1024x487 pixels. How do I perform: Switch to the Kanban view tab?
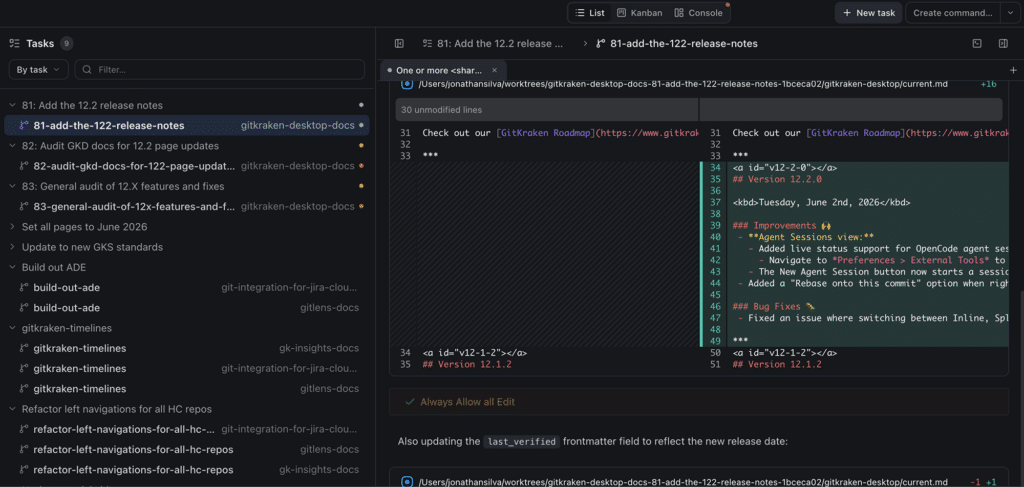(x=639, y=12)
